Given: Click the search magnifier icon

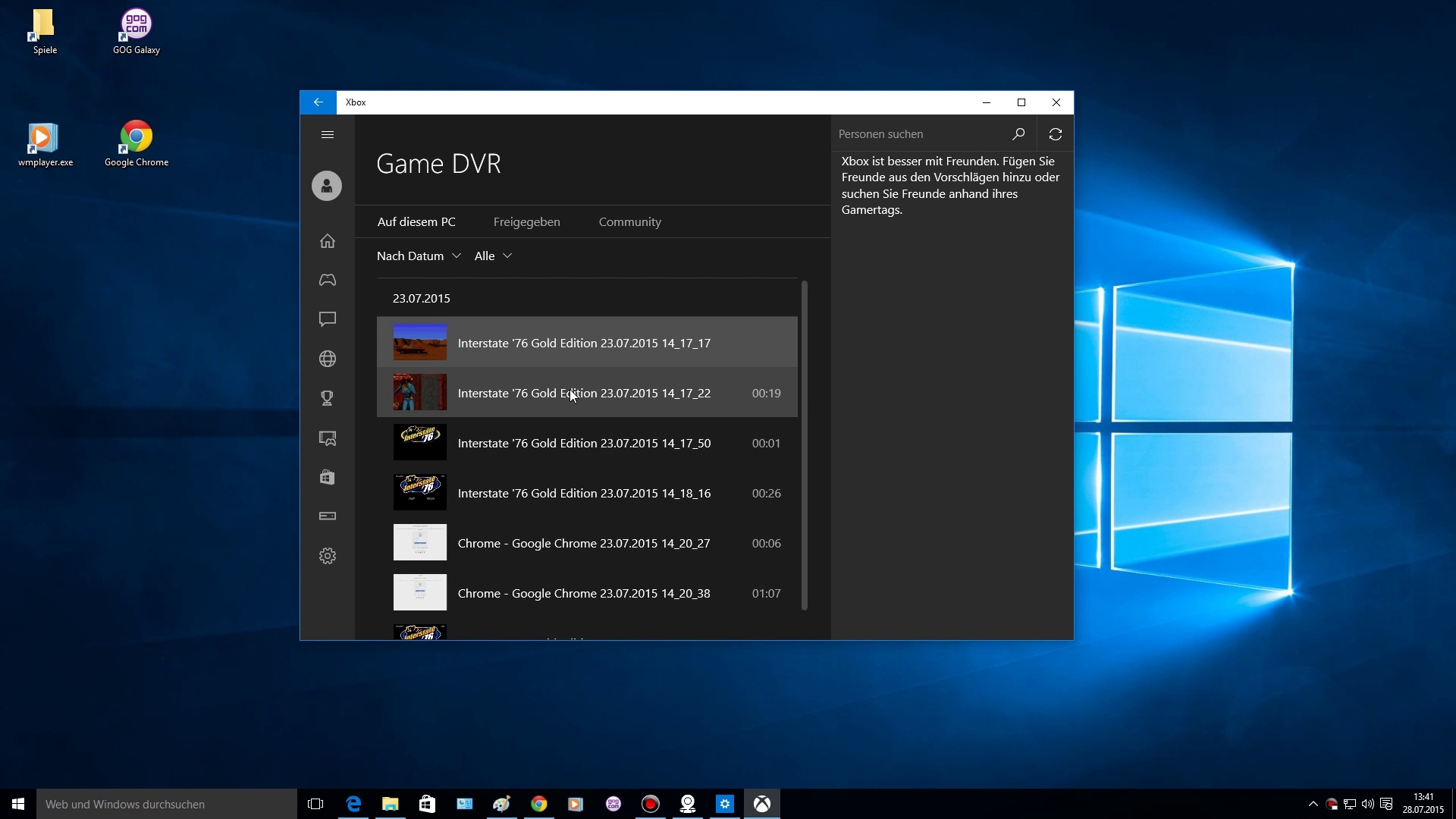Looking at the screenshot, I should click(1018, 134).
